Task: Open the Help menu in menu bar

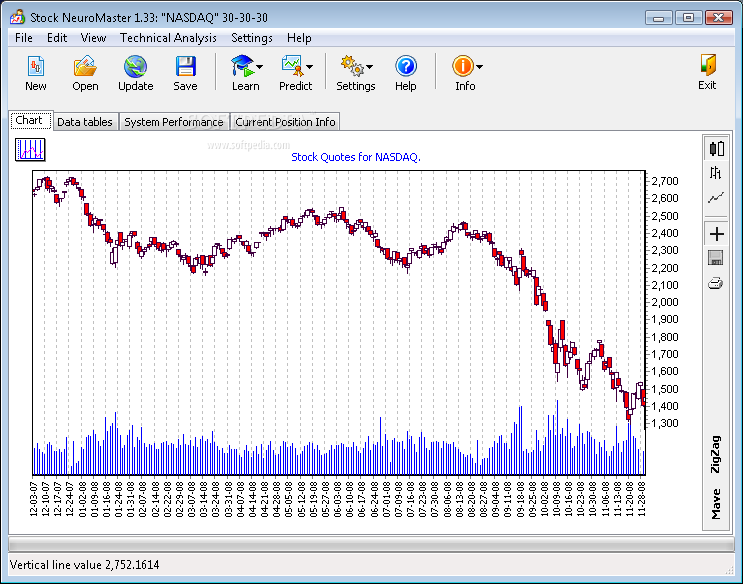Action: pos(299,38)
